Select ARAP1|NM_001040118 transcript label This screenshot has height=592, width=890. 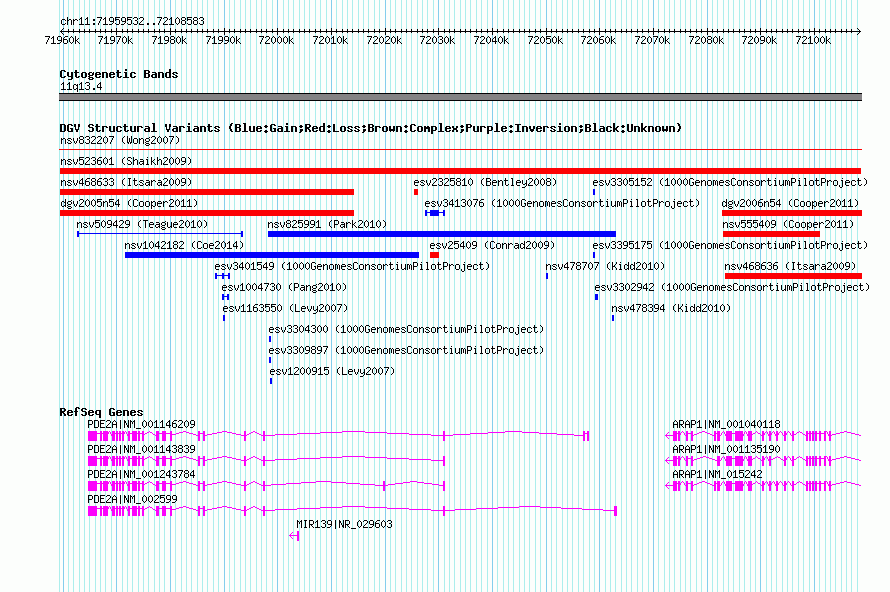tap(726, 424)
